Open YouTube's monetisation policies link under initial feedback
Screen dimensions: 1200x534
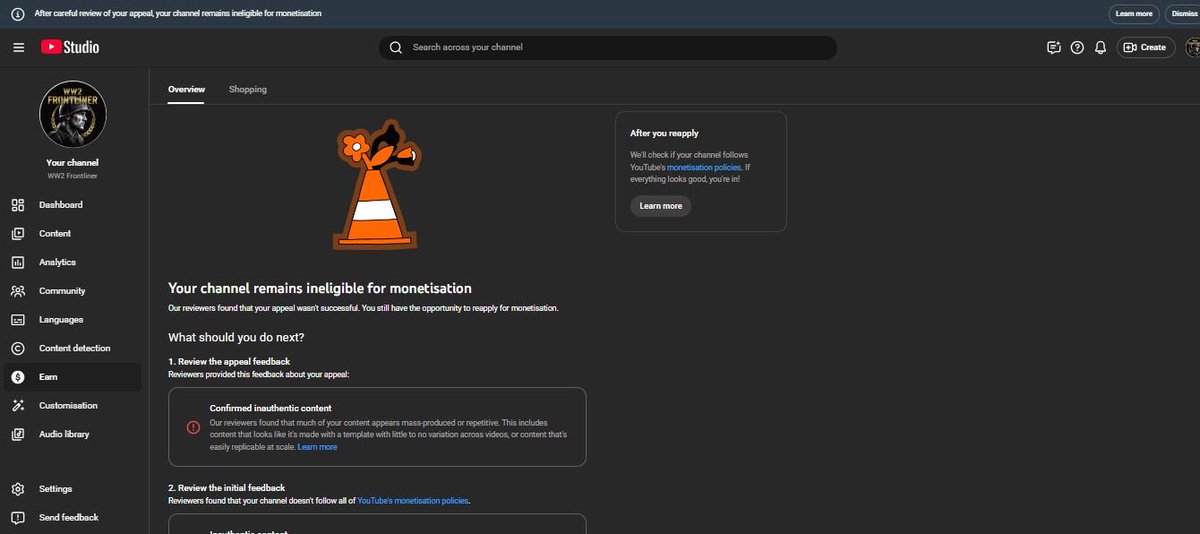(x=413, y=500)
